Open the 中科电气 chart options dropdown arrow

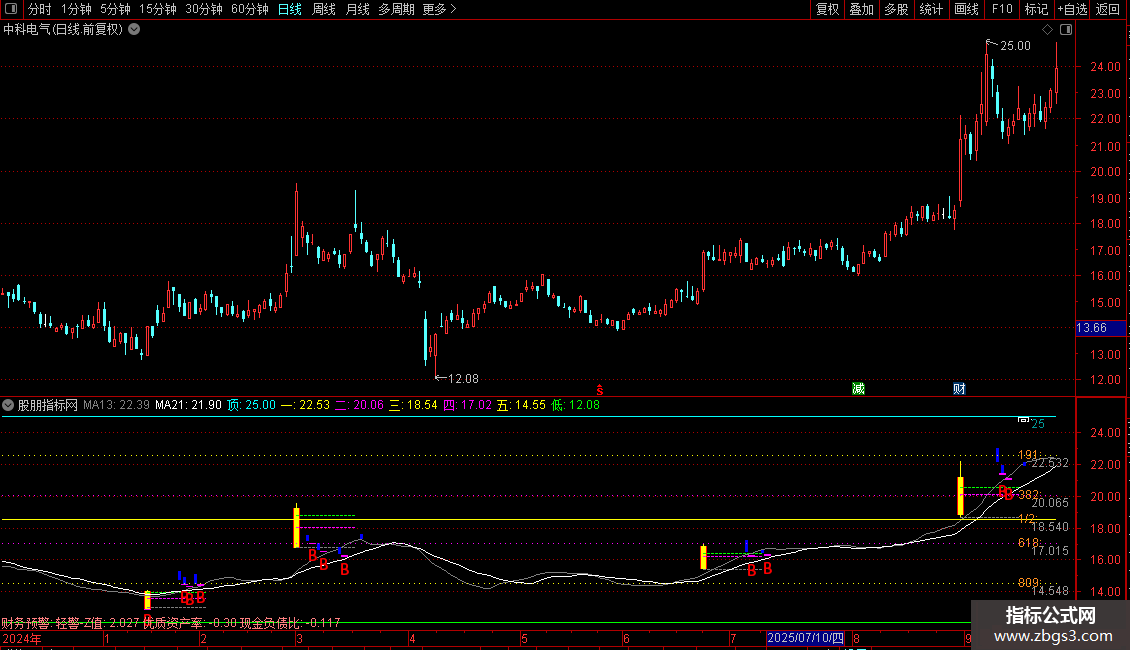pos(134,30)
